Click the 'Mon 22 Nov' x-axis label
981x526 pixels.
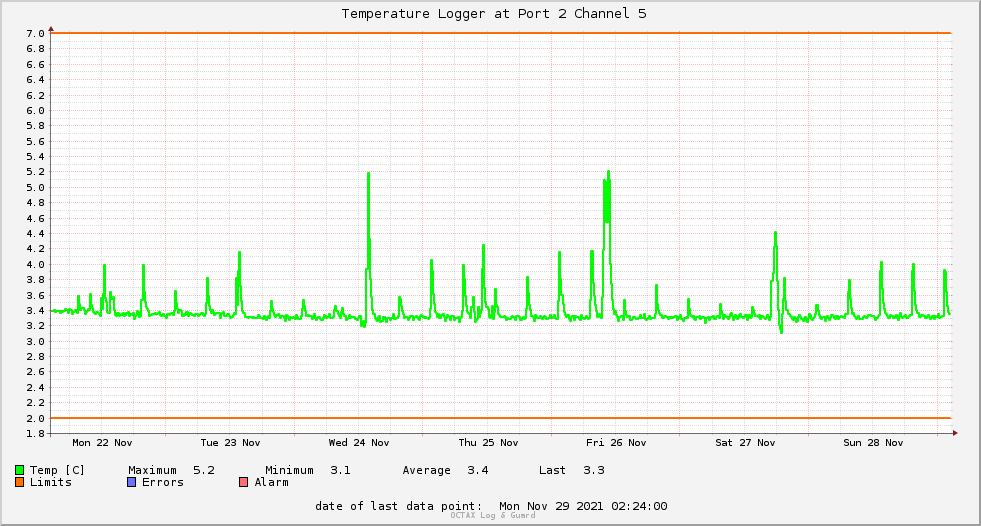[x=102, y=443]
